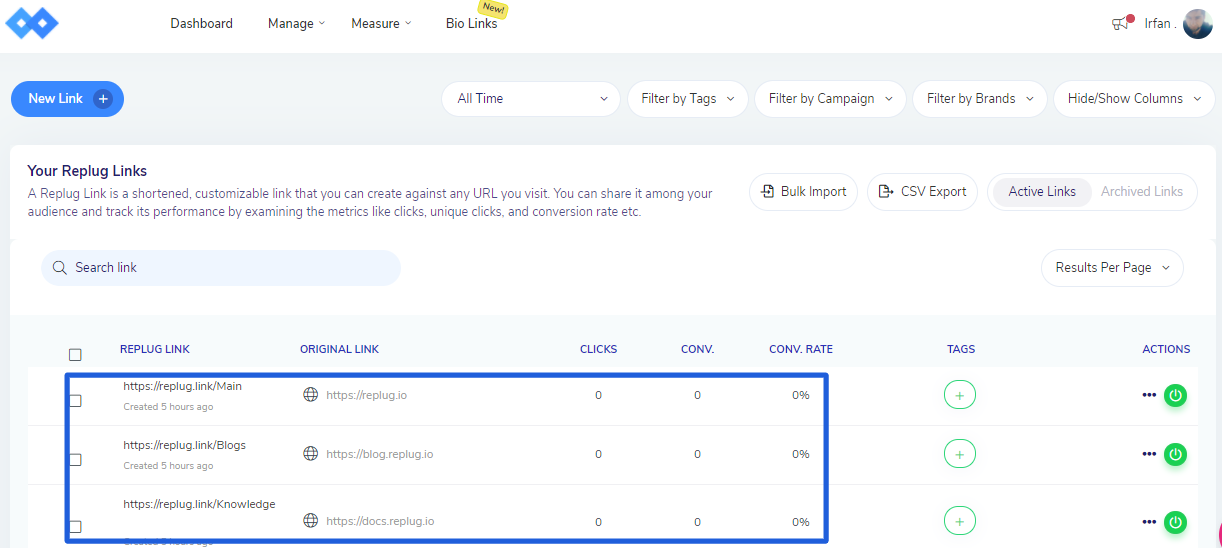1222x548 pixels.
Task: Toggle green power button for Knowledge link
Action: 1176,521
